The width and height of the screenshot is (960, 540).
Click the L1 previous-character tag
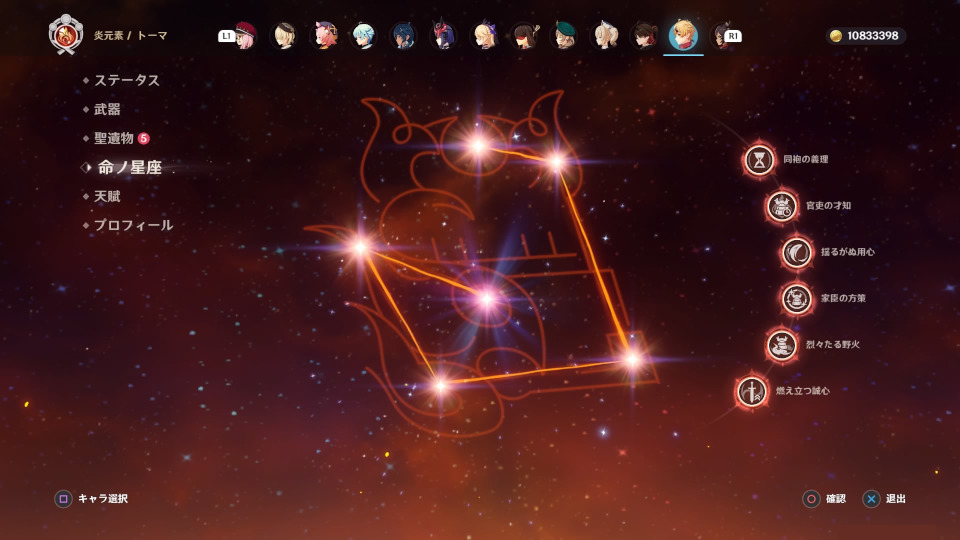click(x=226, y=36)
